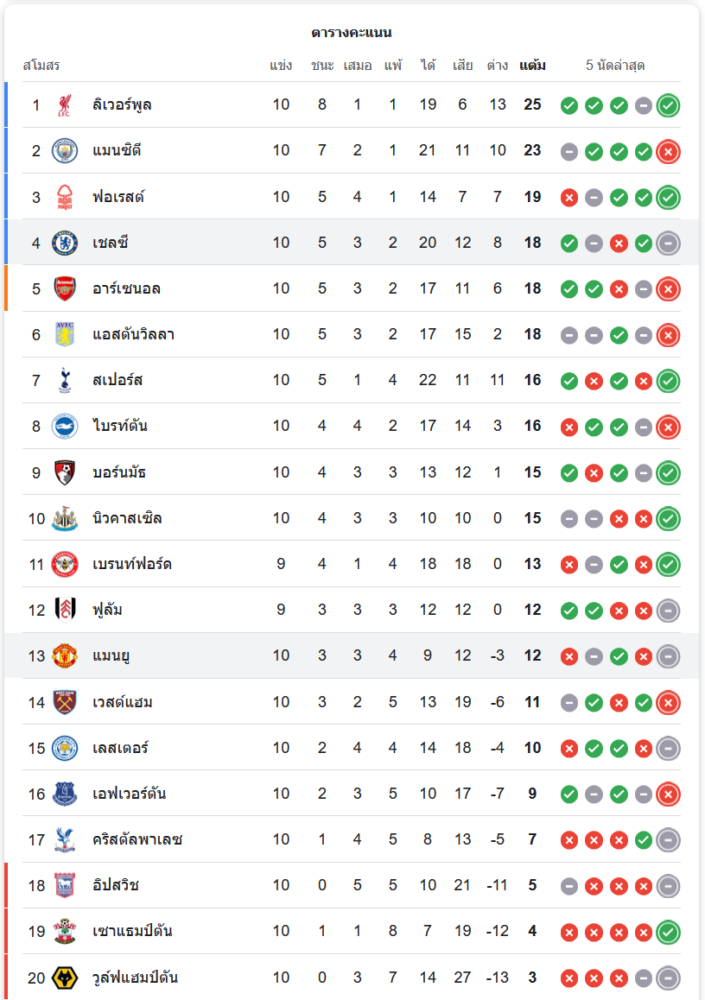The height and width of the screenshot is (1000, 705).
Task: Open the นิวคาสเซิล team link
Action: coord(127,518)
